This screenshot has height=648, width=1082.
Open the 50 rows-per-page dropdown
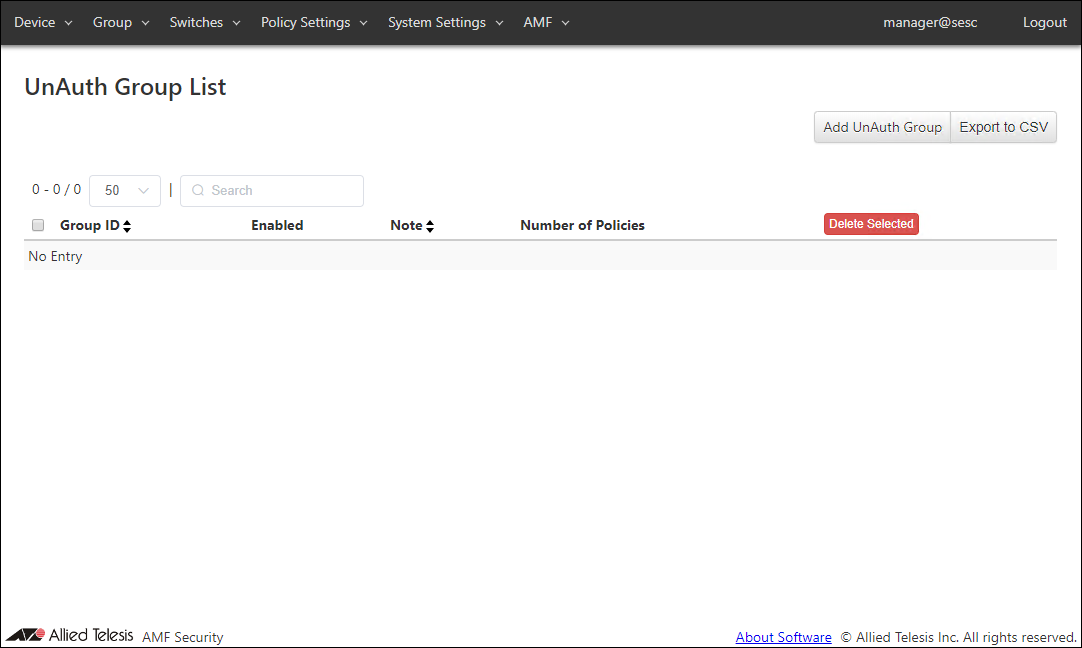(x=125, y=191)
